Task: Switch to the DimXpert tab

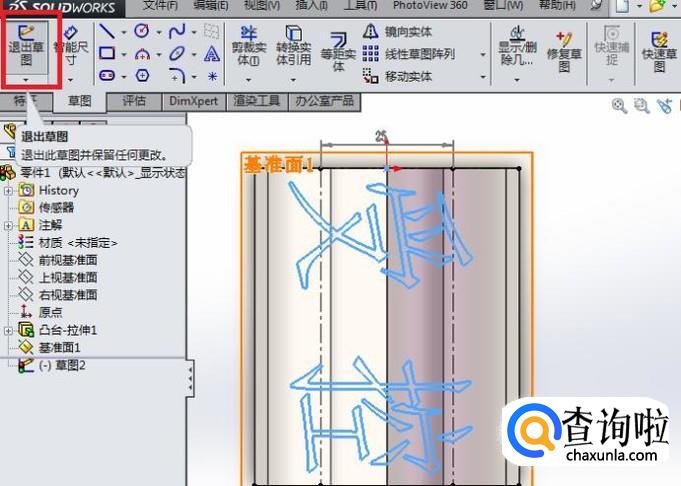Action: [x=194, y=101]
